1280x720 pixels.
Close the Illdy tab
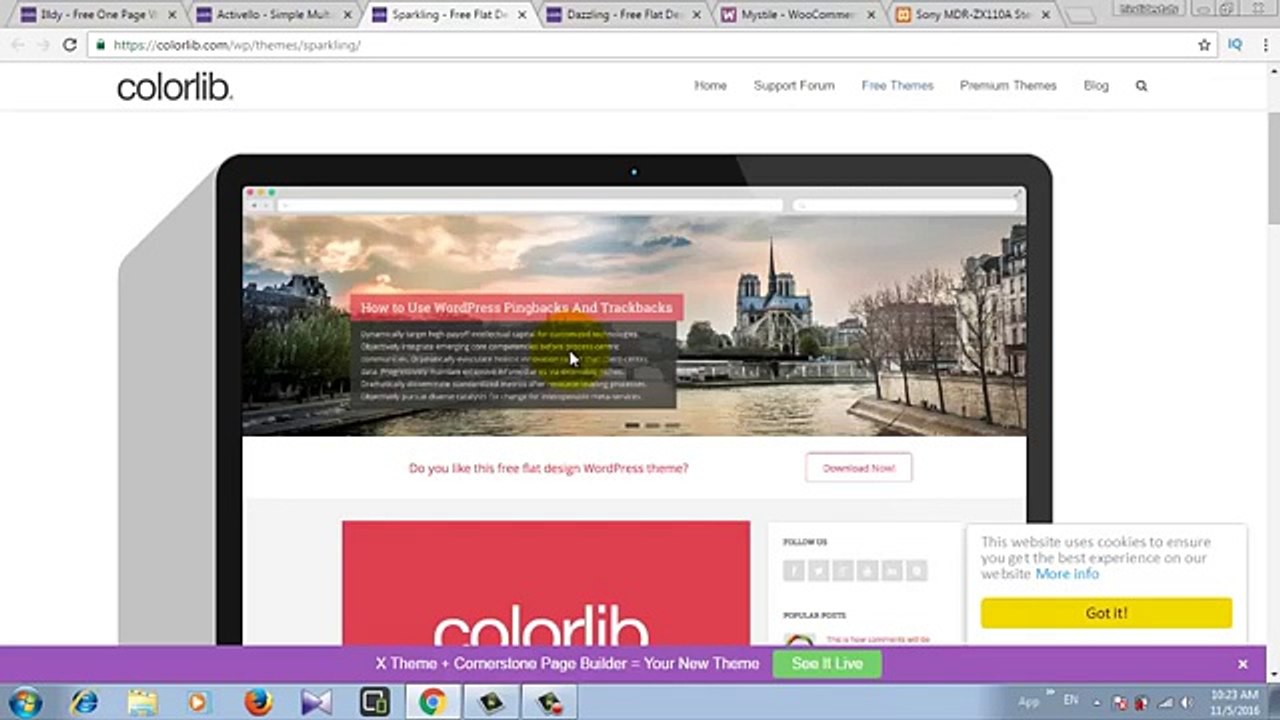pyautogui.click(x=172, y=15)
